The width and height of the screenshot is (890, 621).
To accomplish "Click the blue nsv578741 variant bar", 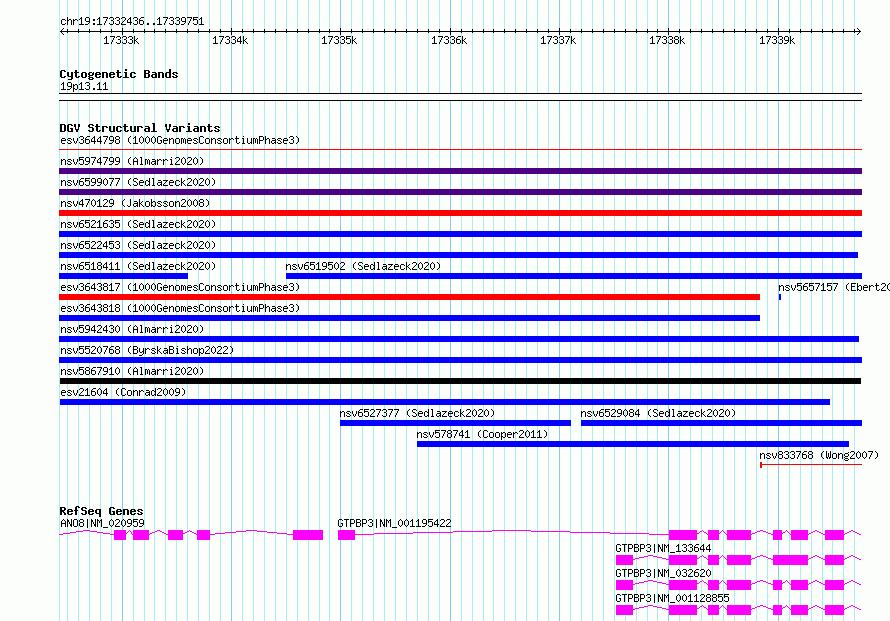I will (633, 444).
